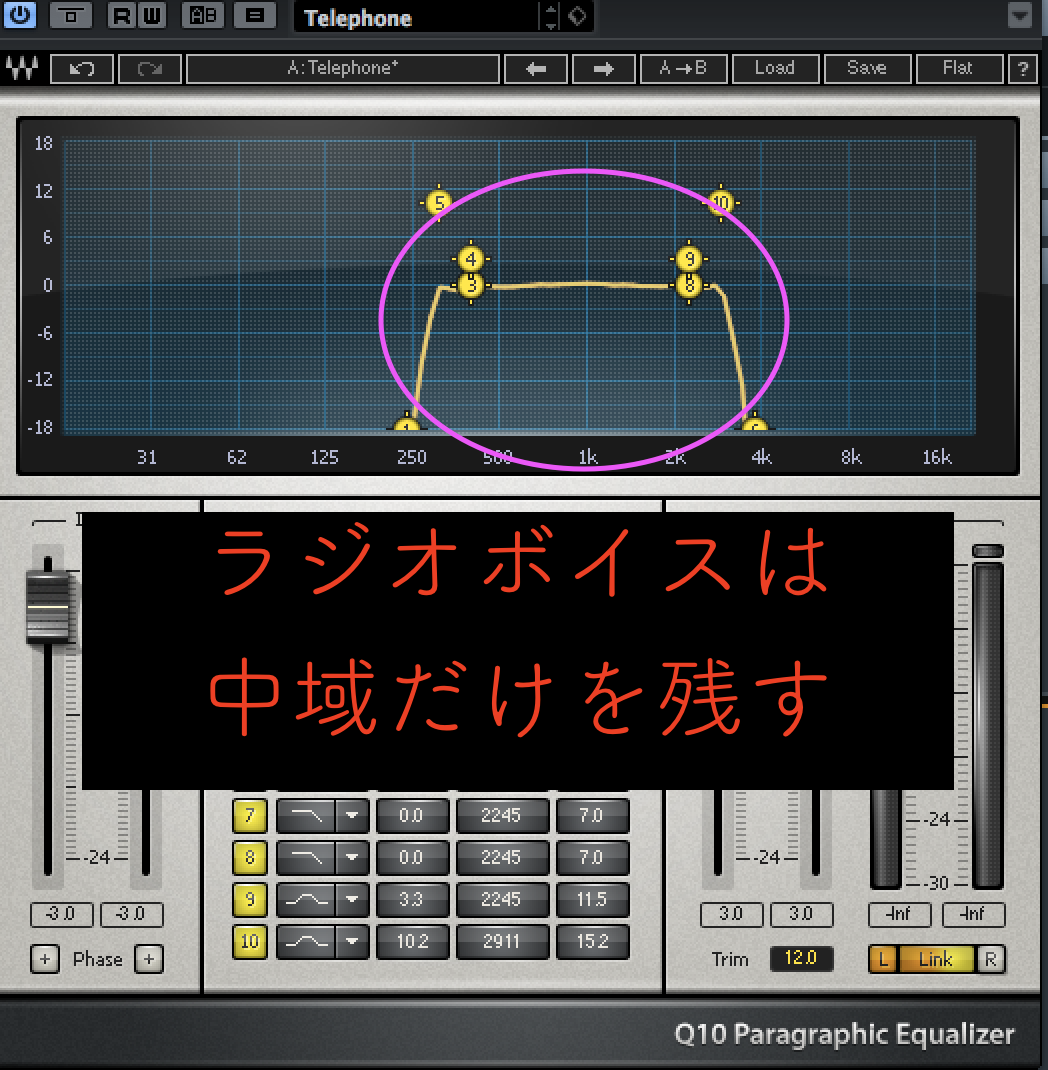Toggle band 10 on/off button
This screenshot has width=1048, height=1070.
pyautogui.click(x=250, y=942)
